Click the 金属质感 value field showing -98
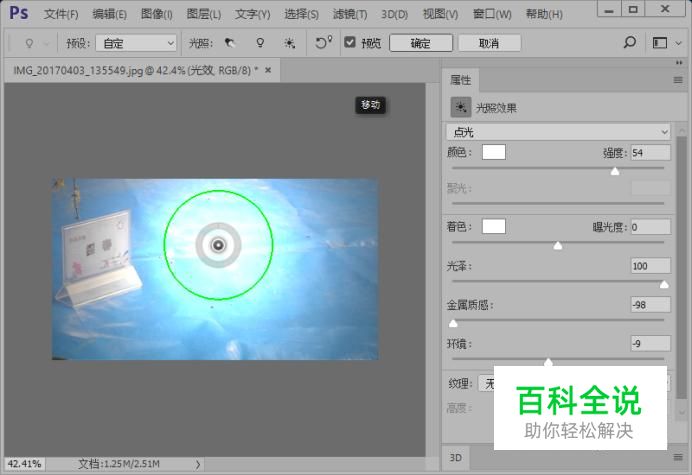Viewport: 692px width, 475px height. point(651,304)
